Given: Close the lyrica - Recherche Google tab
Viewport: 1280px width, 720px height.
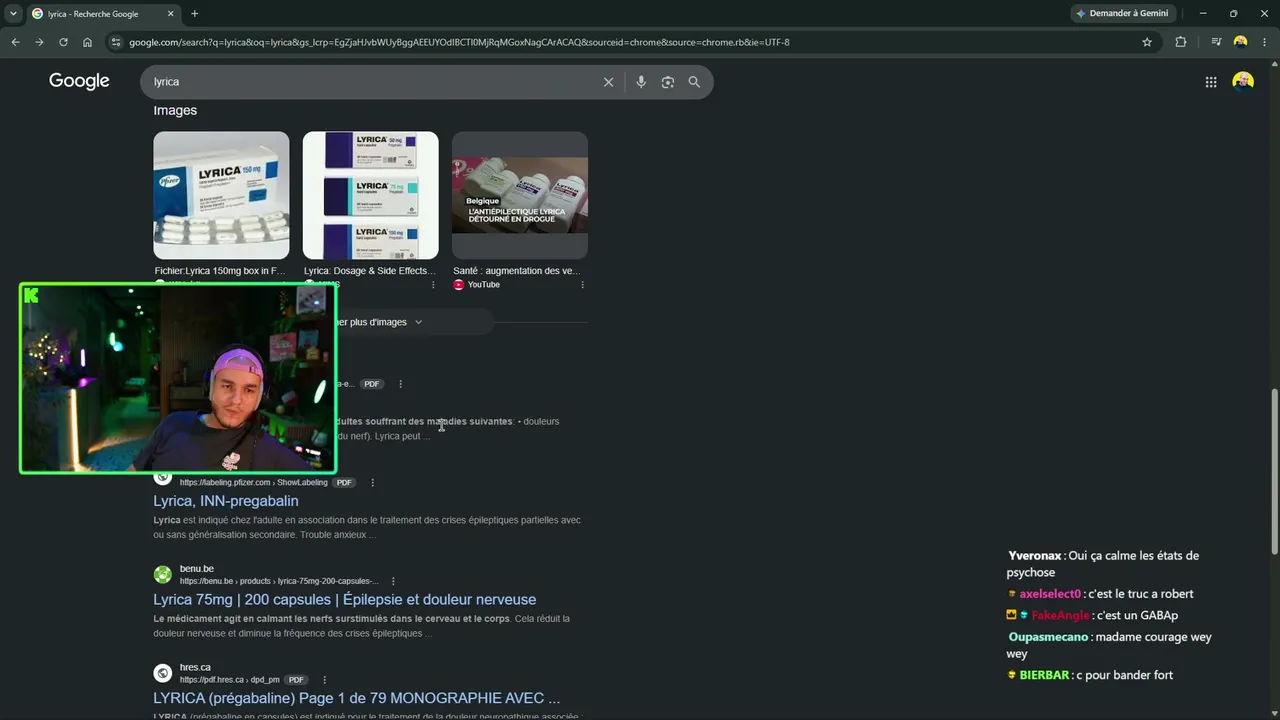Looking at the screenshot, I should click(171, 14).
